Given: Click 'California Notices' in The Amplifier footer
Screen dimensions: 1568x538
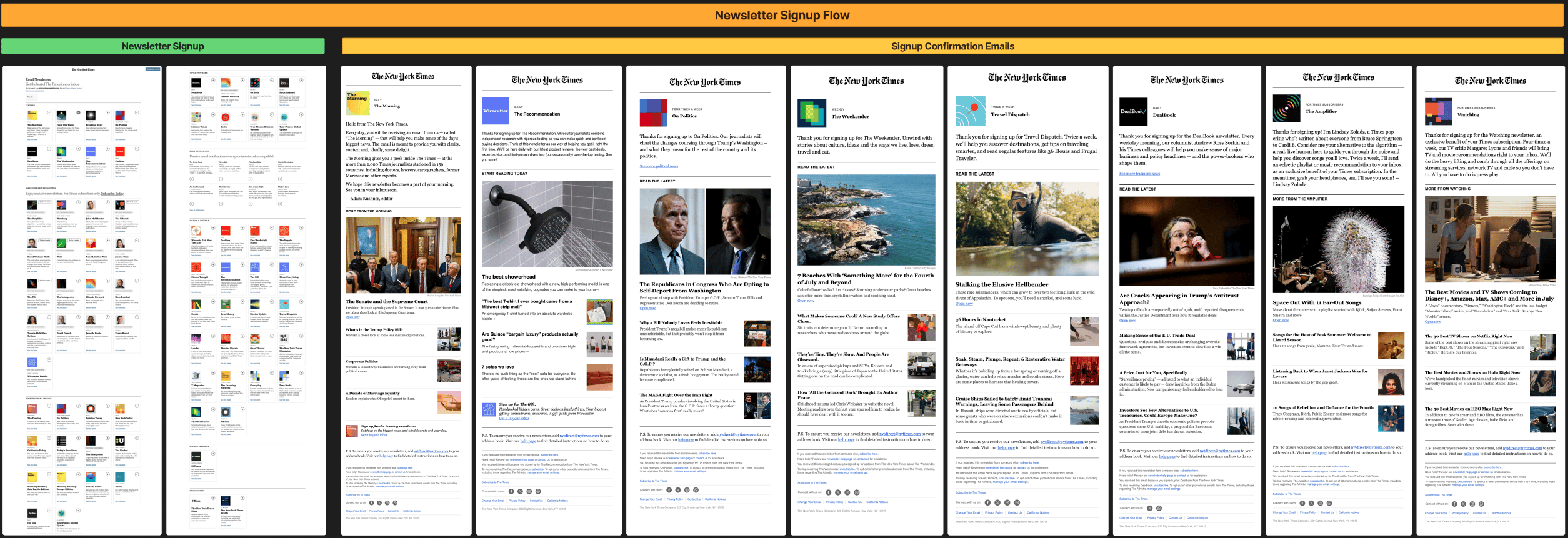Looking at the screenshot, I should (x=1349, y=512).
